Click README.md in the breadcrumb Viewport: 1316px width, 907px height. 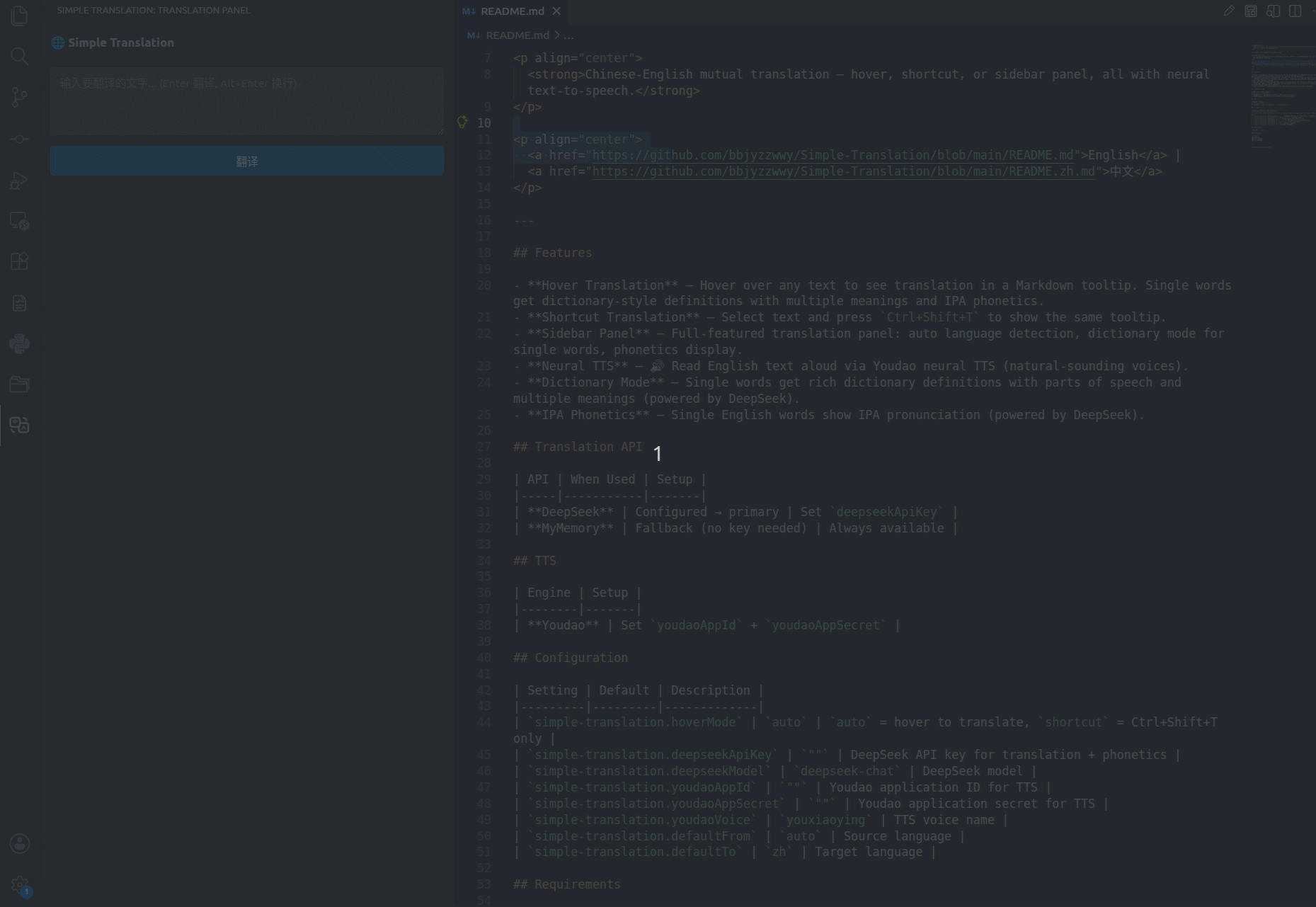point(517,35)
